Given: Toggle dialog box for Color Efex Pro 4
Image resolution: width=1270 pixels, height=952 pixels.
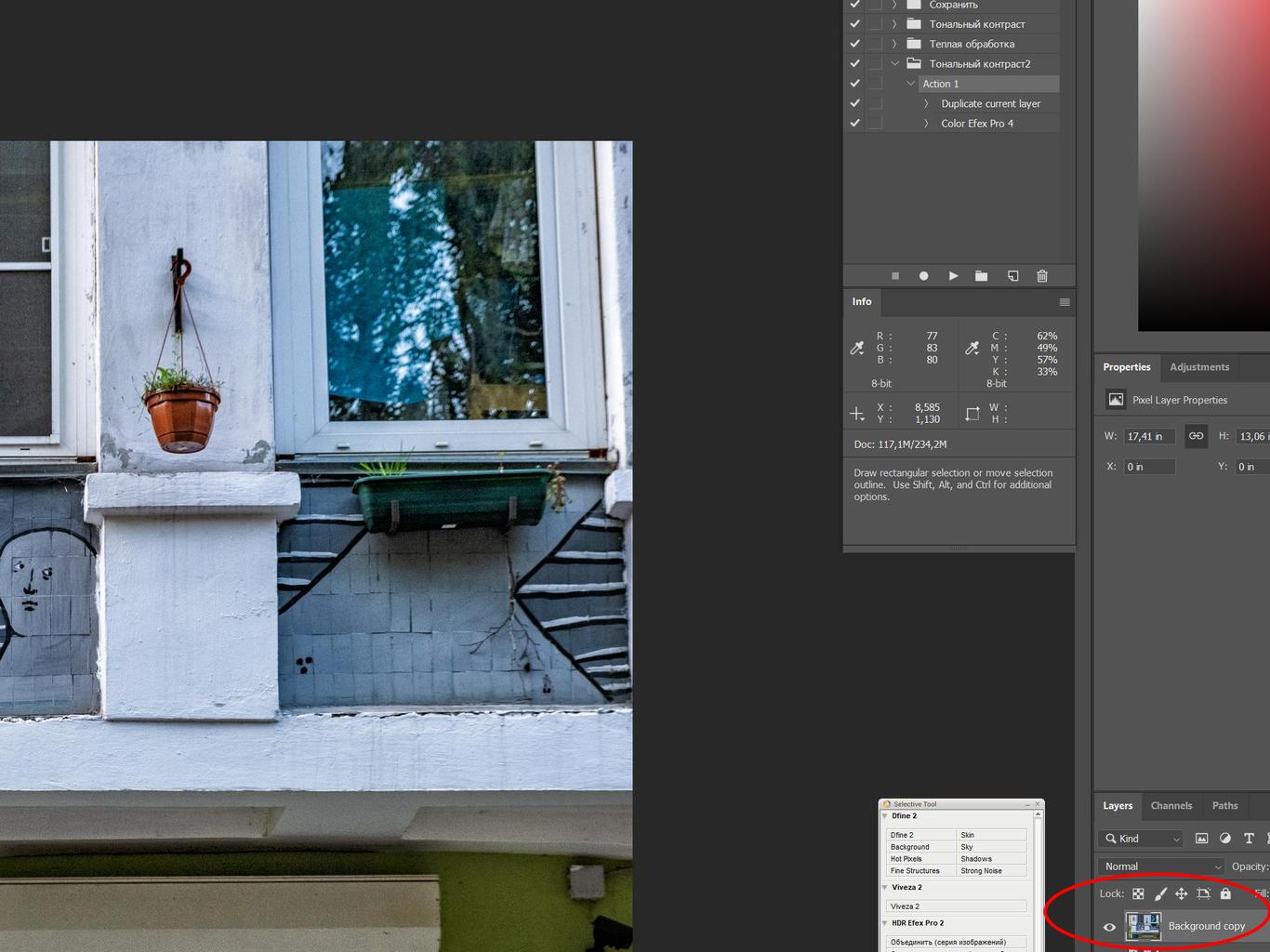Looking at the screenshot, I should [x=875, y=123].
